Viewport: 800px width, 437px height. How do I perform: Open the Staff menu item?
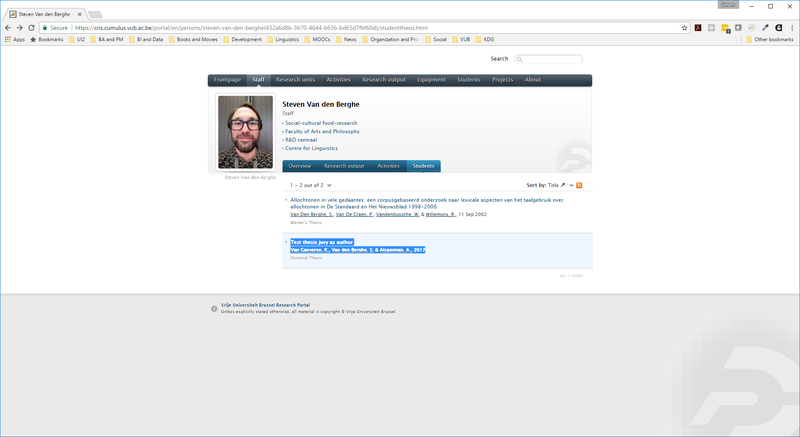[258, 80]
